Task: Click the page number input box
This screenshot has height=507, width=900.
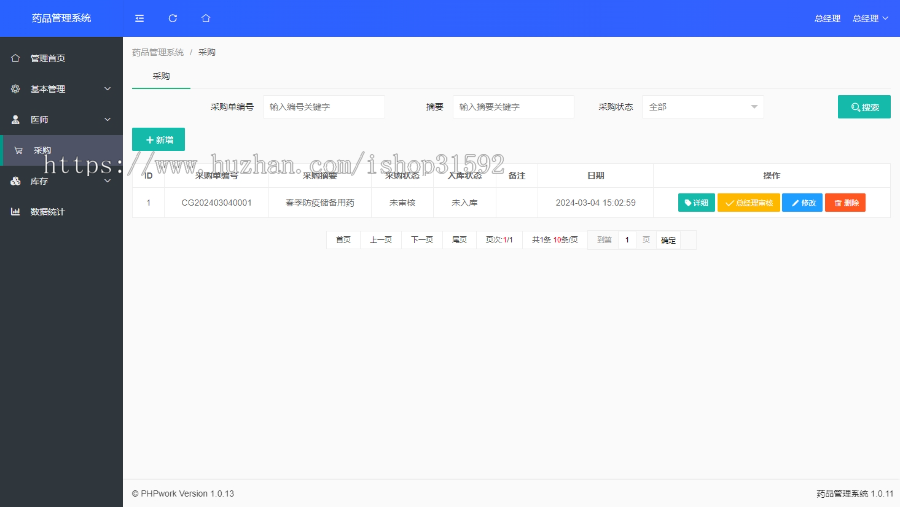Action: pyautogui.click(x=627, y=240)
